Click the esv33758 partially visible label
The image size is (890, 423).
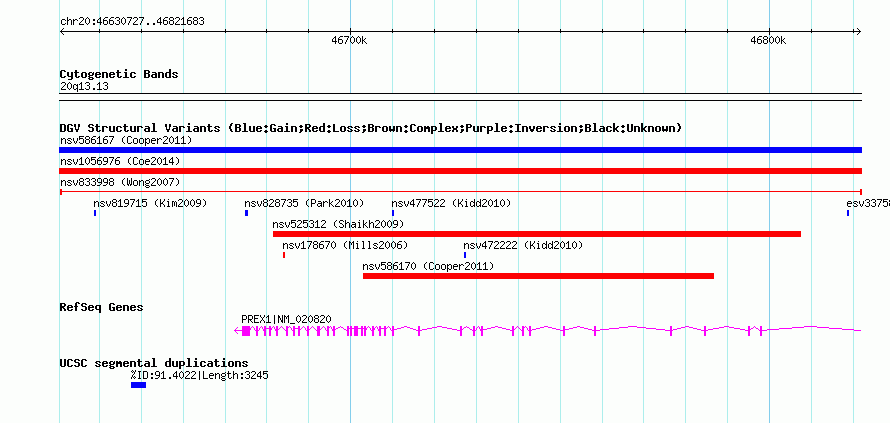[x=868, y=203]
